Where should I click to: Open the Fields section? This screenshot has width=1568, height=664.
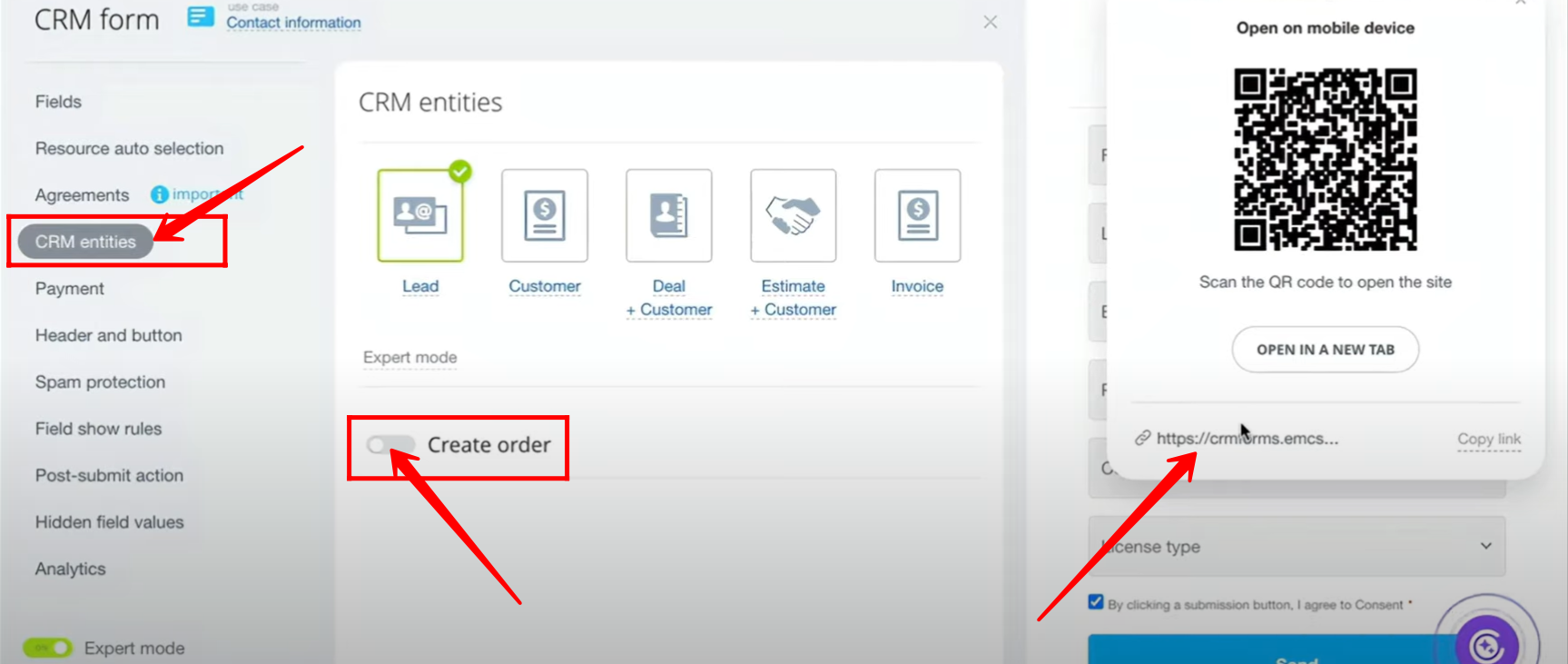[58, 102]
